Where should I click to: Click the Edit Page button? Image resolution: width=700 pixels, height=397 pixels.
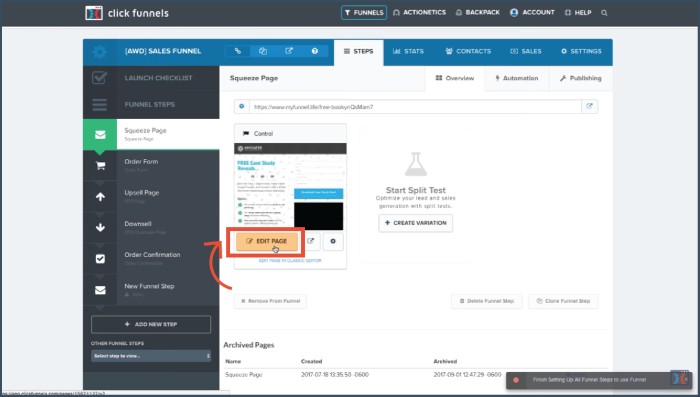pos(267,241)
